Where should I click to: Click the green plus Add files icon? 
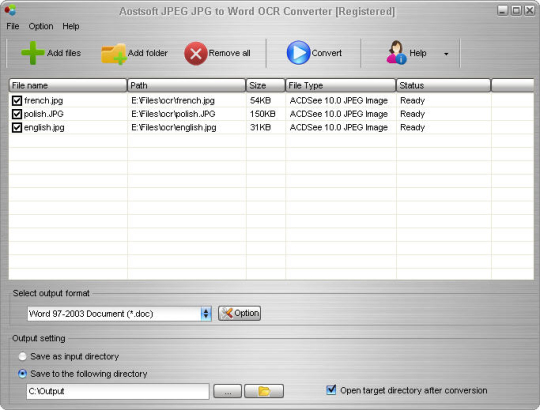coord(33,53)
